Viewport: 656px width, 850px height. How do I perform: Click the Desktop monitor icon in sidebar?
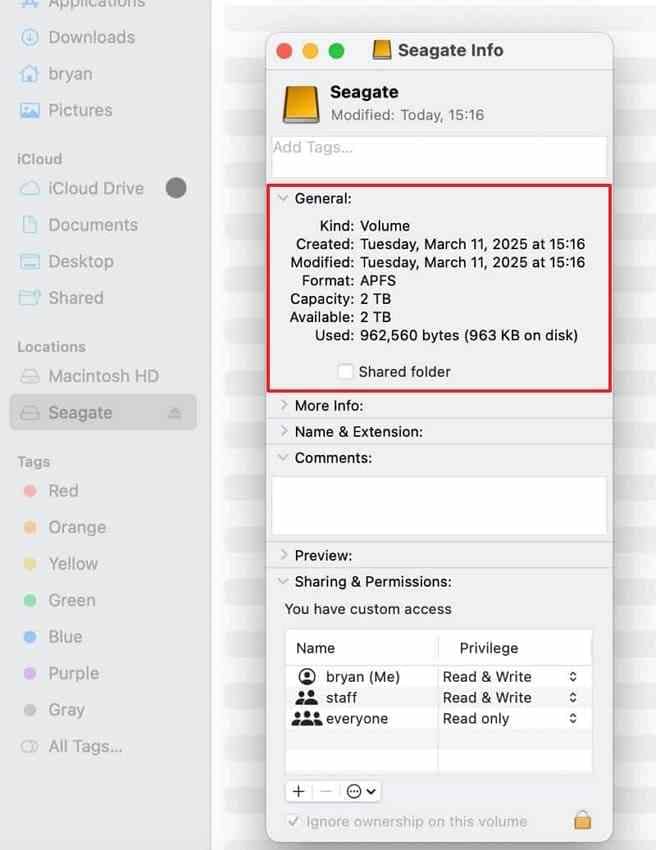point(30,261)
